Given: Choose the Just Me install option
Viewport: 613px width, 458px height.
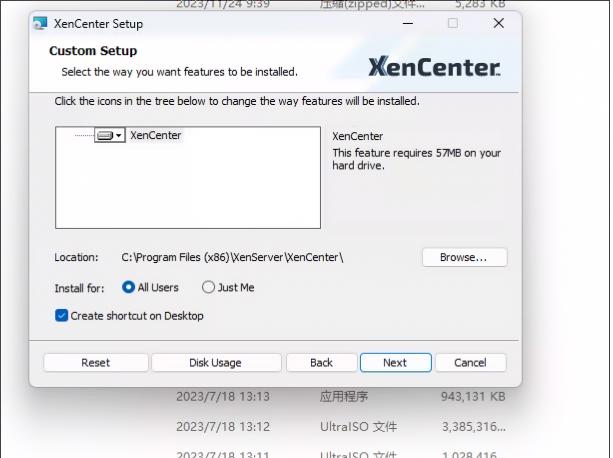Looking at the screenshot, I should click(209, 288).
